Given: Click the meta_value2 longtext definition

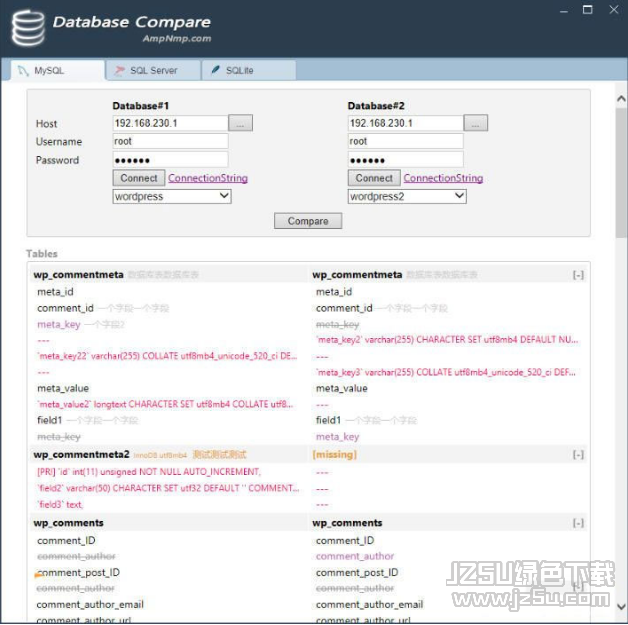Looking at the screenshot, I should [165, 404].
